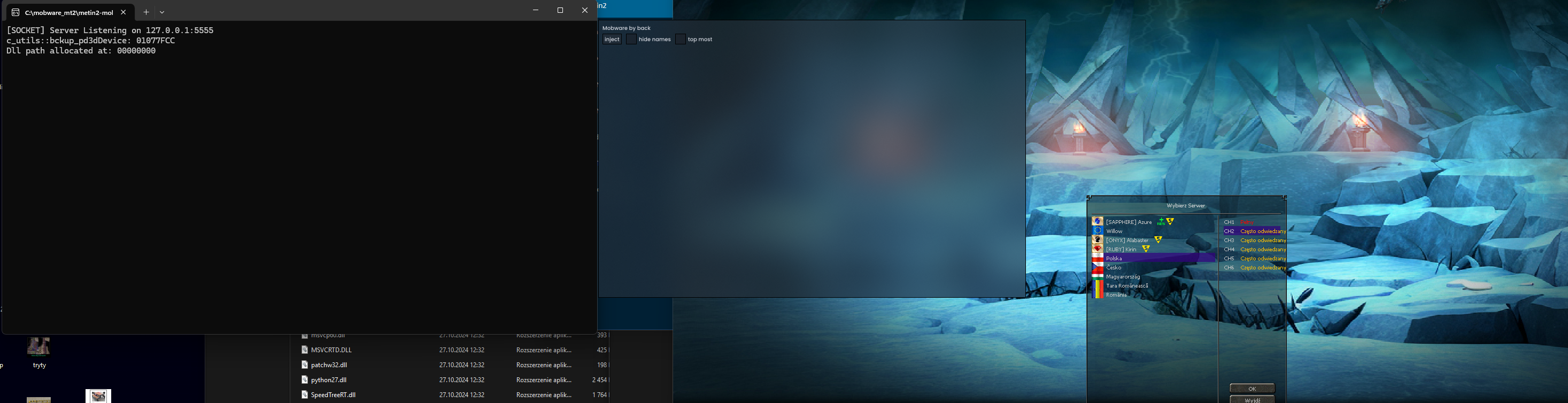Select the metin2 terminal tab

67,12
